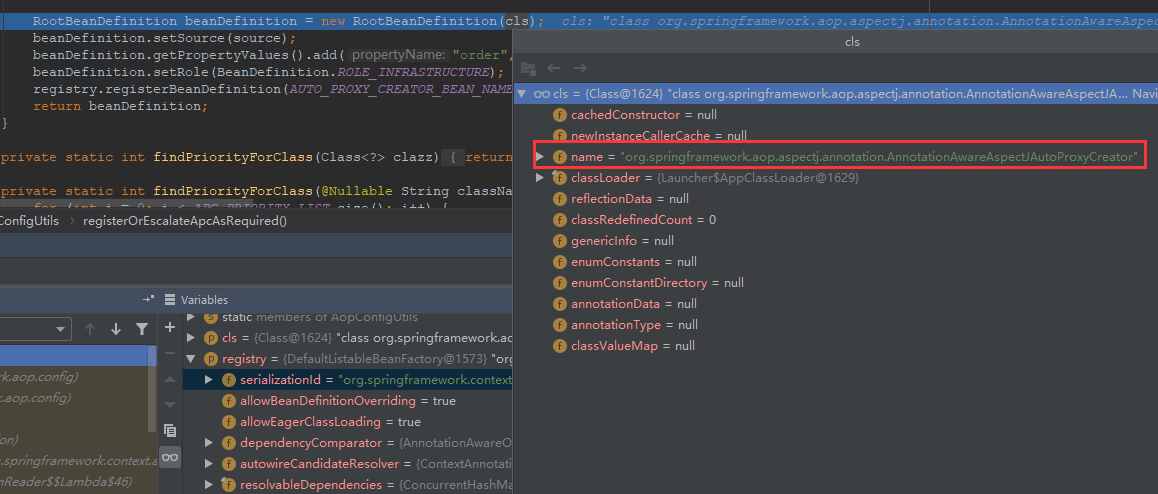Click the Duplicate Watch copy icon
The height and width of the screenshot is (494, 1158).
(x=170, y=430)
